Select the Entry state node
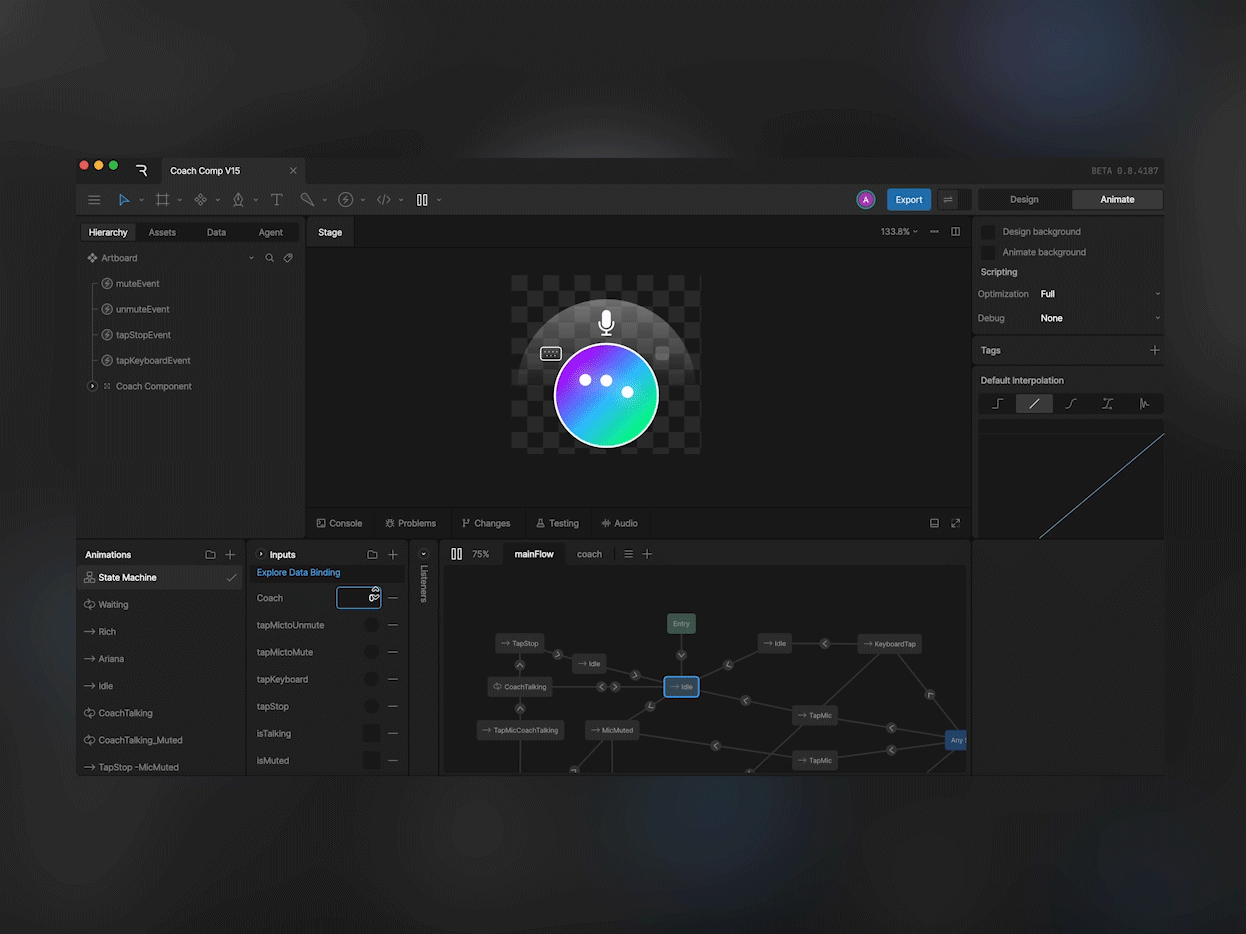Image resolution: width=1246 pixels, height=934 pixels. [681, 623]
